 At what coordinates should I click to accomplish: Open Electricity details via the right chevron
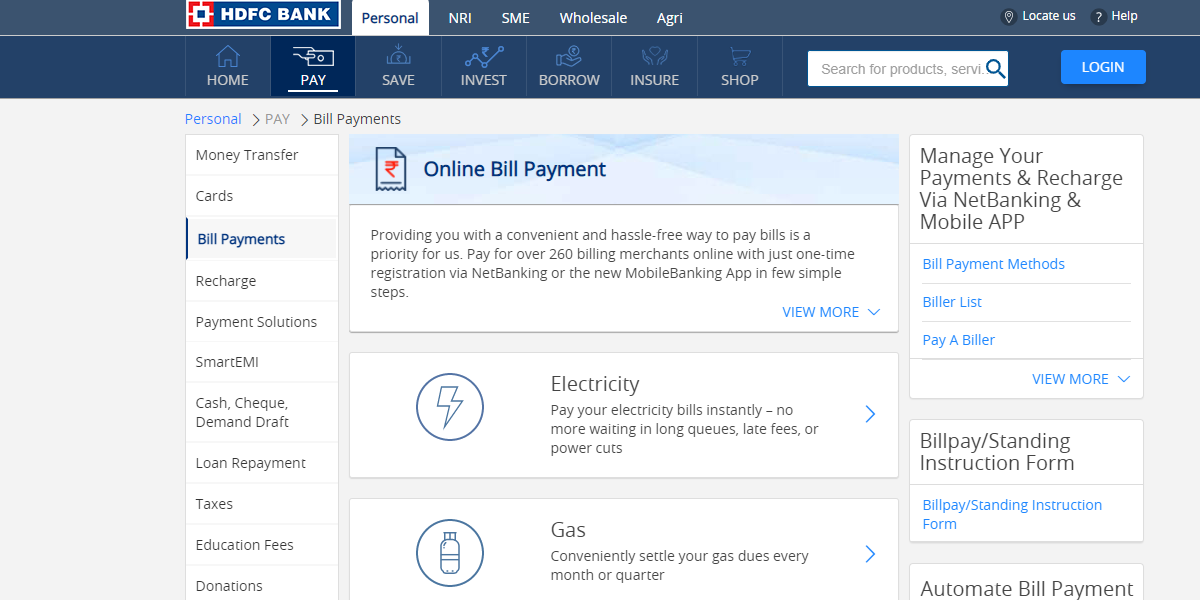click(x=869, y=414)
